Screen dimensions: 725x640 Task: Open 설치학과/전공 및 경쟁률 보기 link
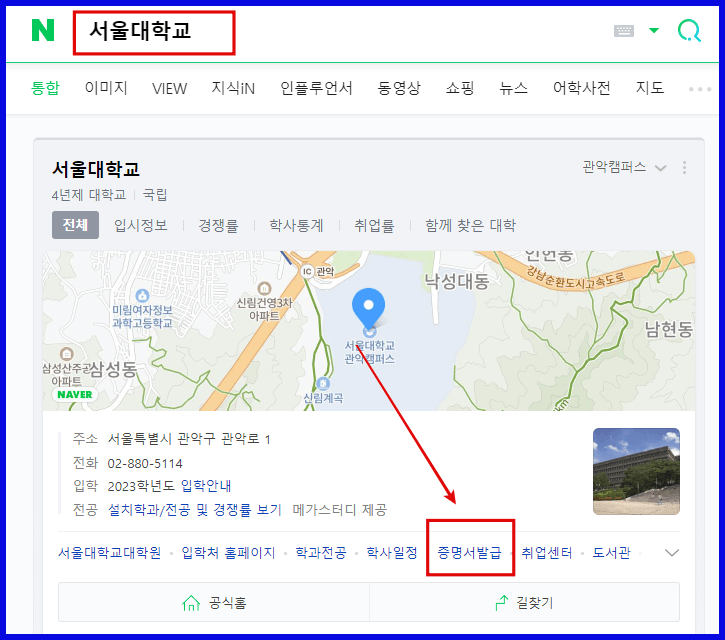[x=195, y=510]
